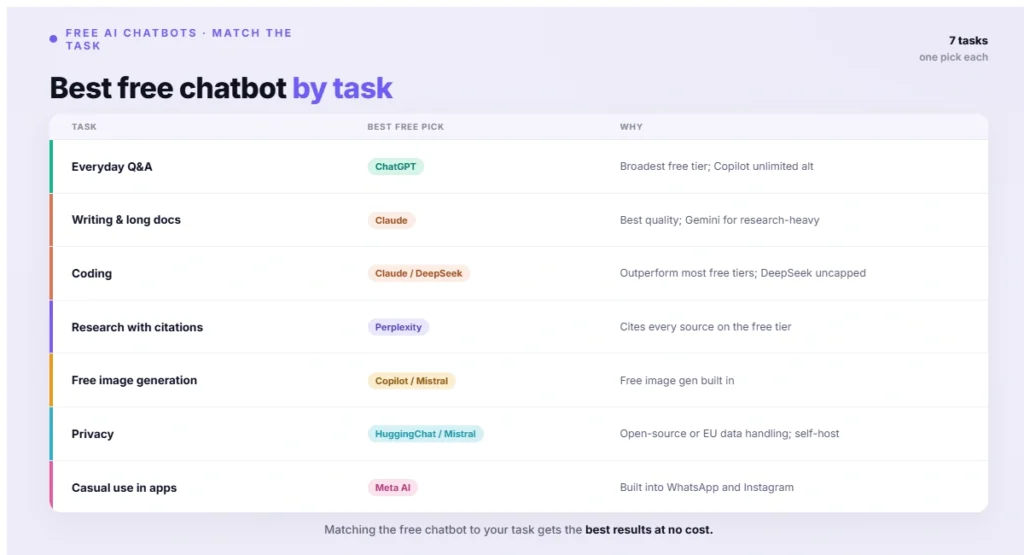Click the Privacy task label
This screenshot has height=555, width=1024.
click(x=92, y=434)
